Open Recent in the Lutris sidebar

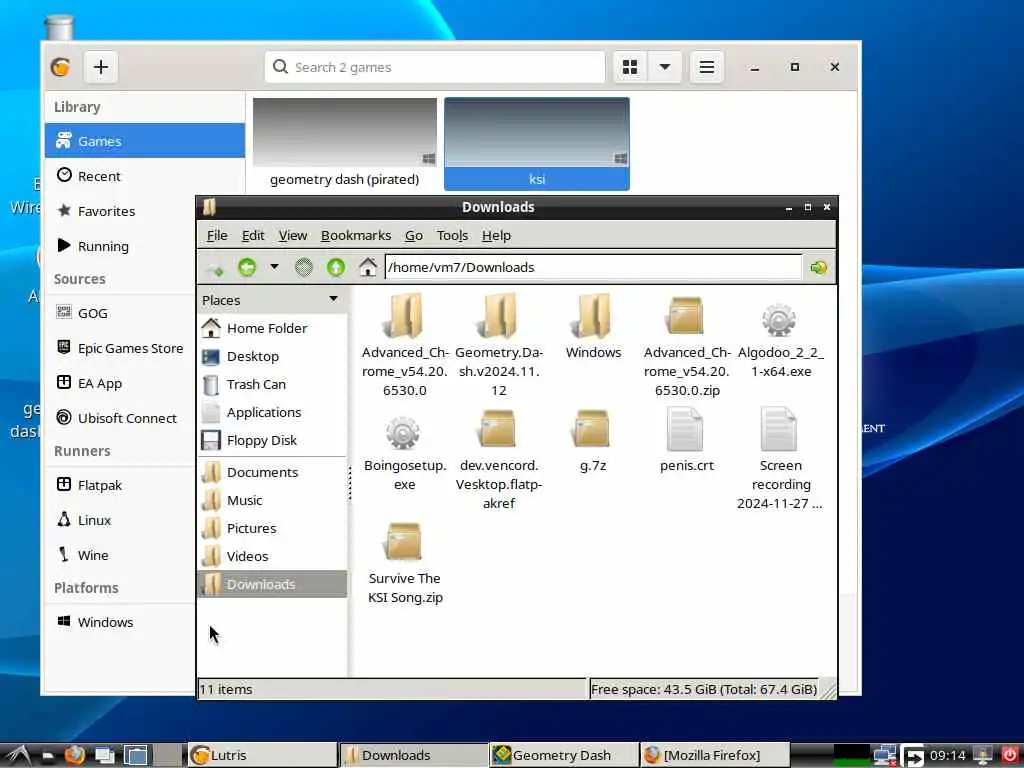click(x=145, y=176)
